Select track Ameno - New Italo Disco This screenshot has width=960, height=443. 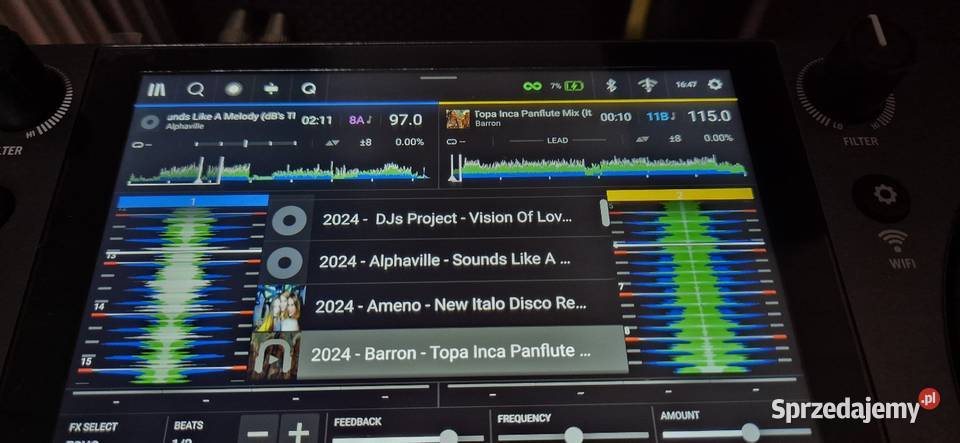[451, 304]
